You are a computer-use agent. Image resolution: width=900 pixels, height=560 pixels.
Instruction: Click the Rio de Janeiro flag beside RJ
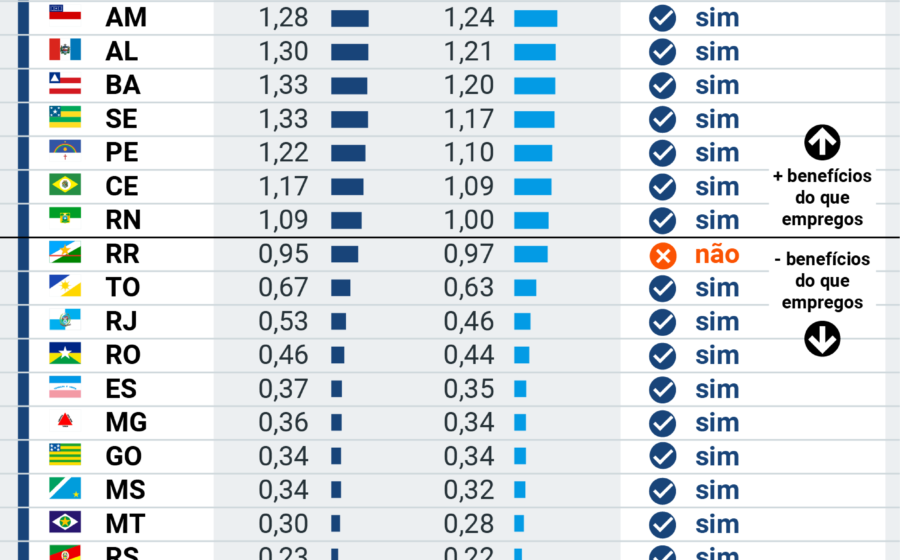click(x=65, y=319)
